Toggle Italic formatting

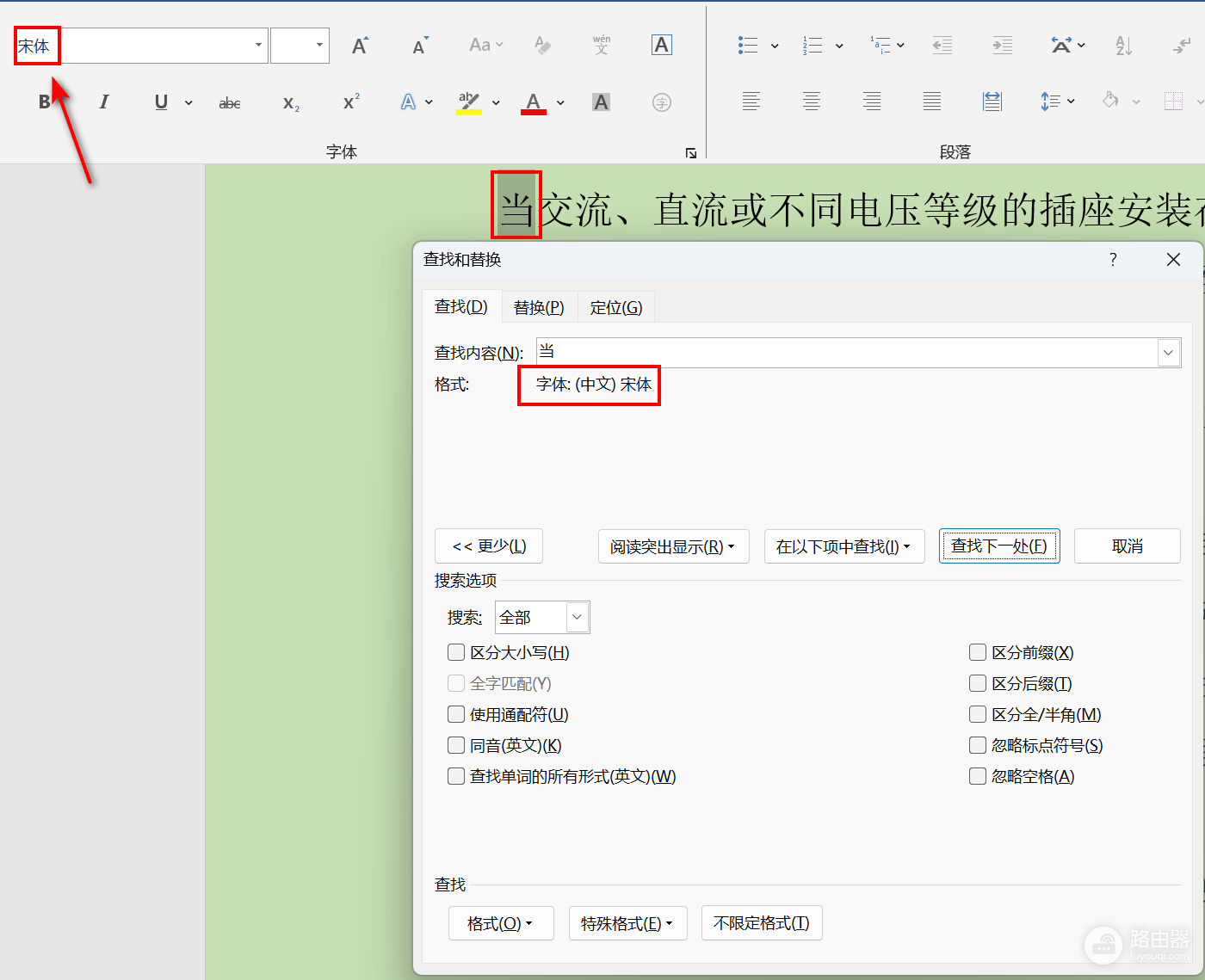[104, 102]
